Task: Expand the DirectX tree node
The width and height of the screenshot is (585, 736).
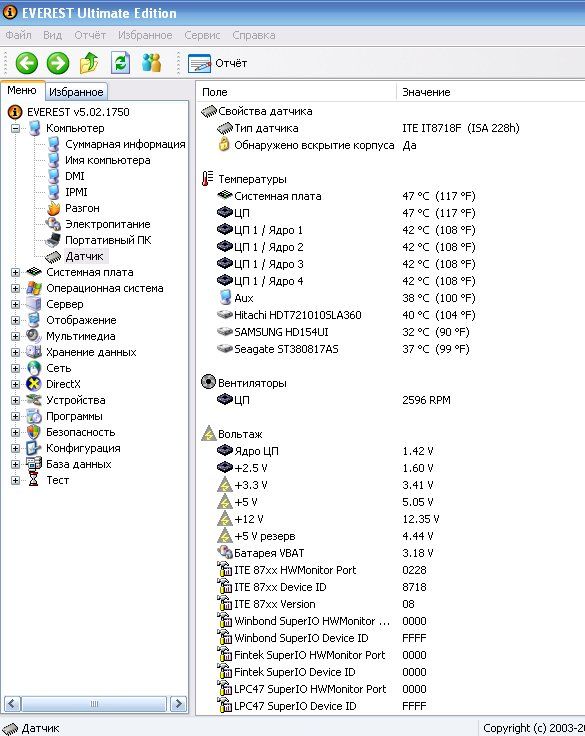Action: click(15, 384)
